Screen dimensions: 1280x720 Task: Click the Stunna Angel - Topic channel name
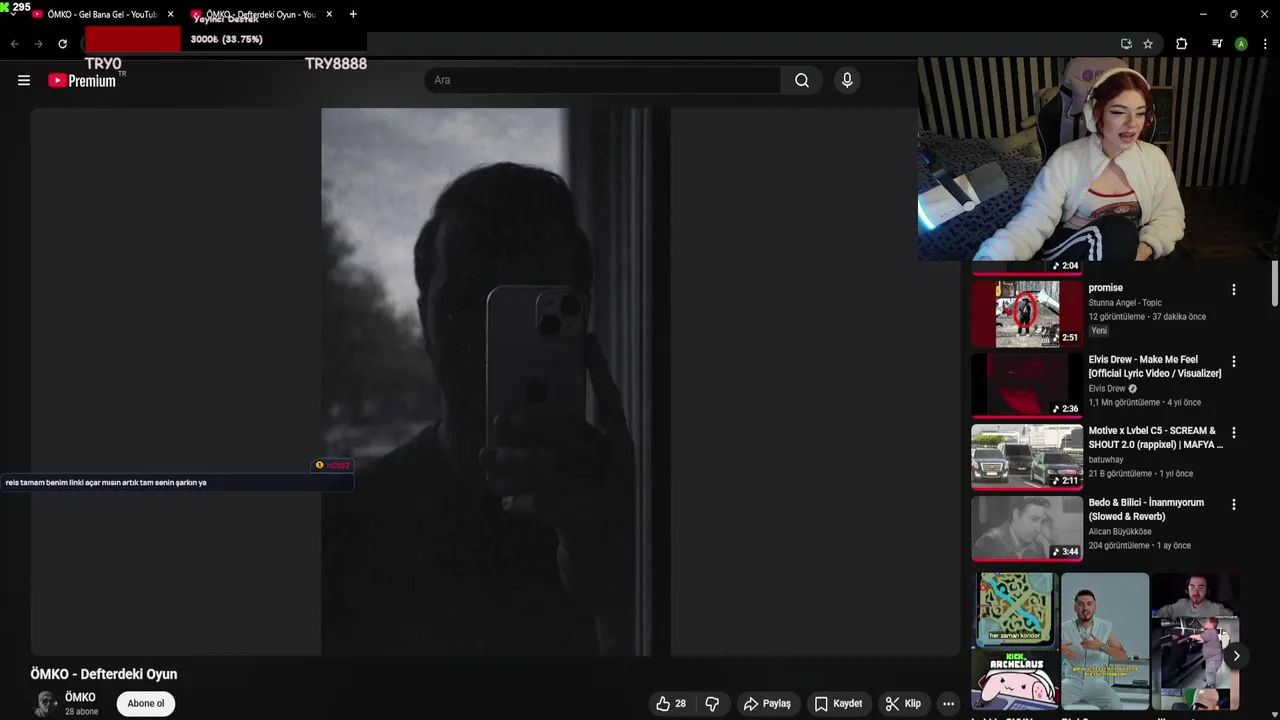click(1125, 303)
